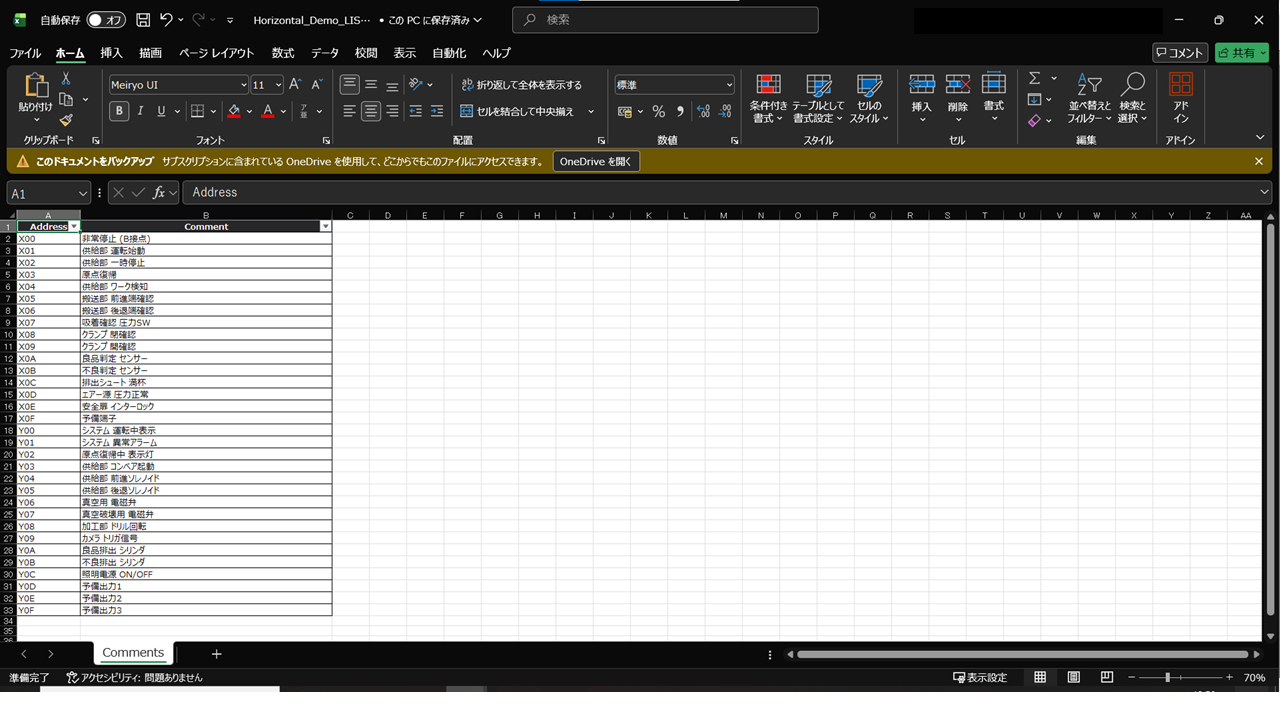
Task: Toggle the AutoSave switch
Action: (106, 20)
